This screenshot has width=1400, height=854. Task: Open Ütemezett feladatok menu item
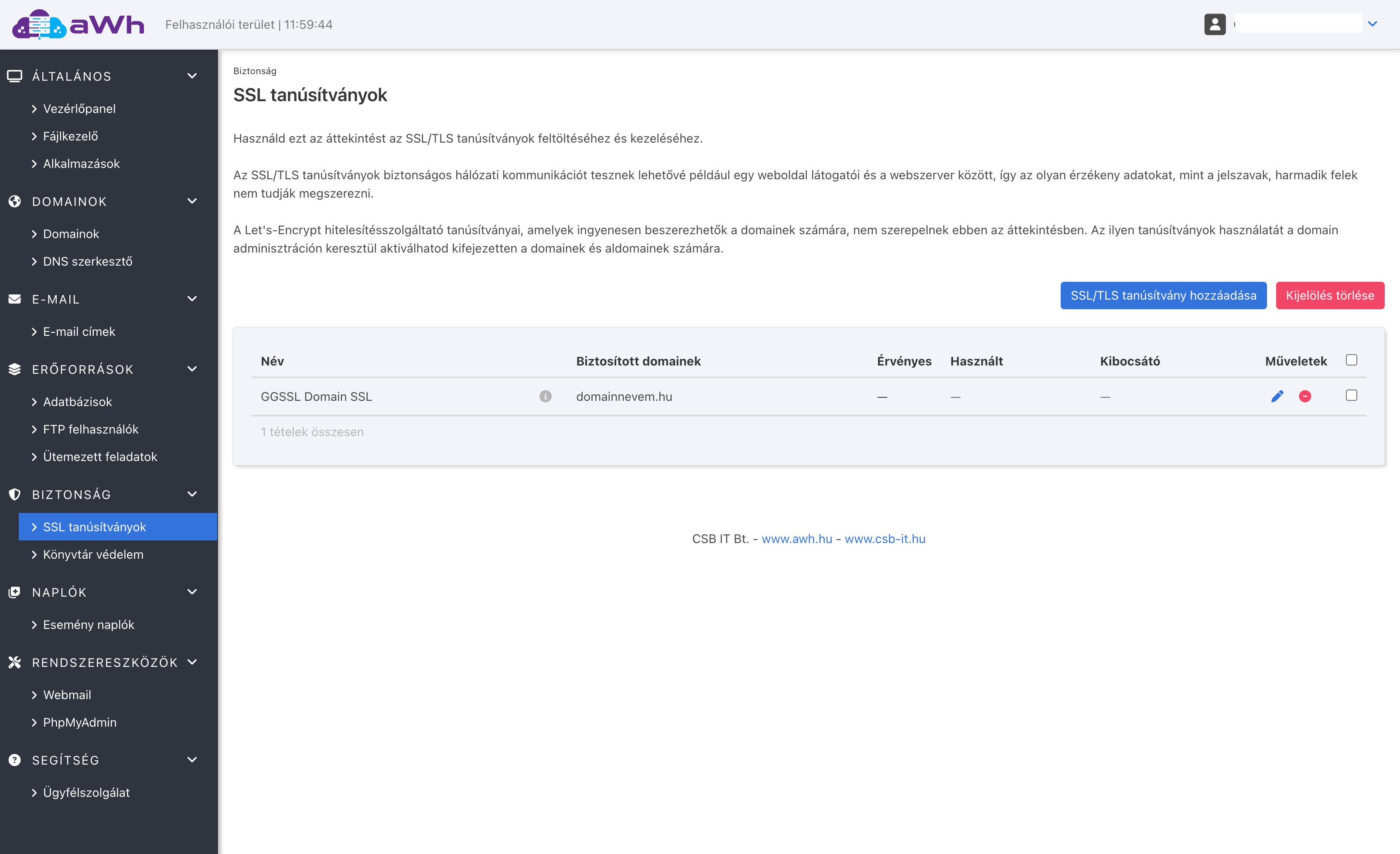click(x=100, y=457)
